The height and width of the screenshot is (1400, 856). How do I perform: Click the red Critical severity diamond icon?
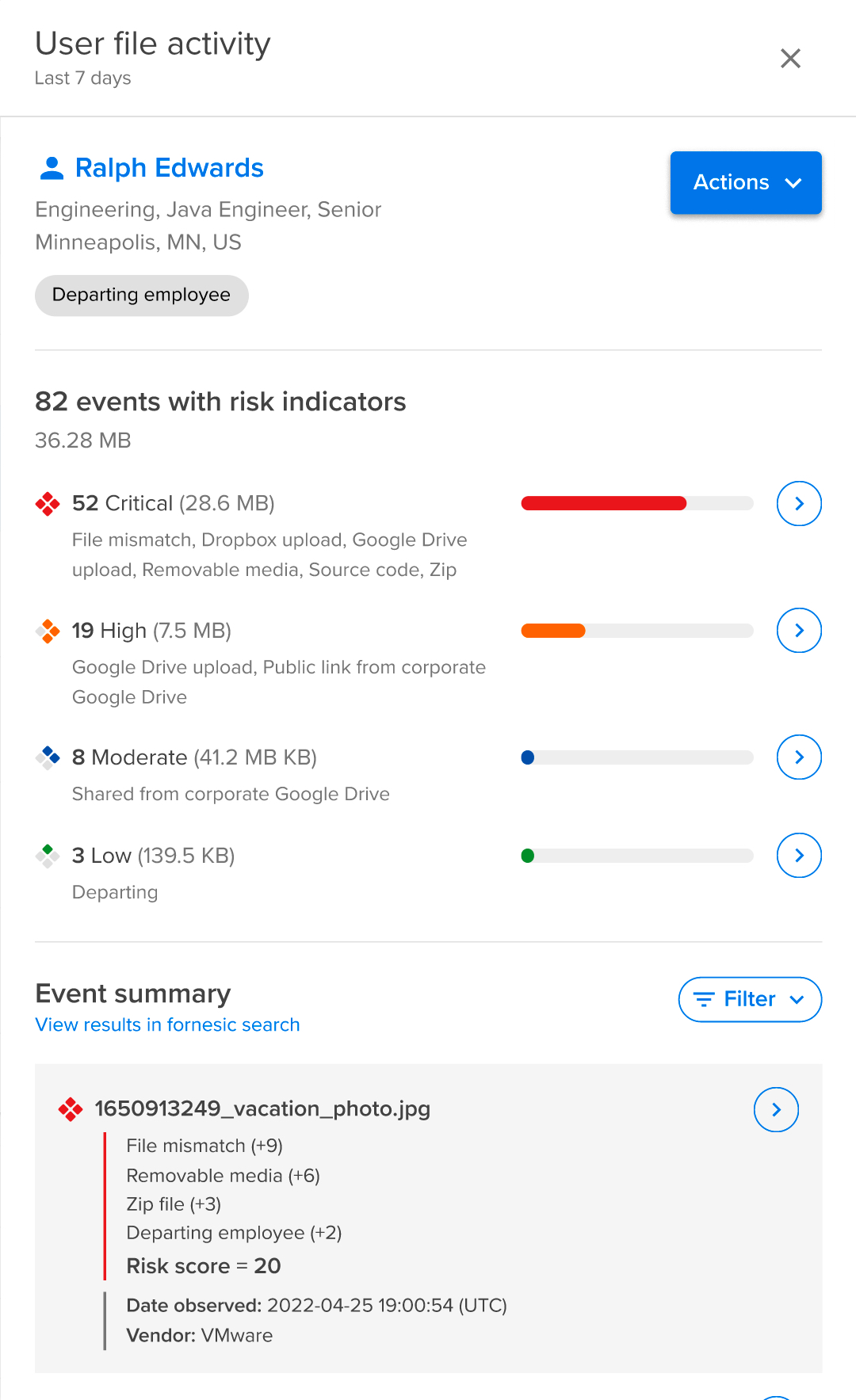(48, 504)
